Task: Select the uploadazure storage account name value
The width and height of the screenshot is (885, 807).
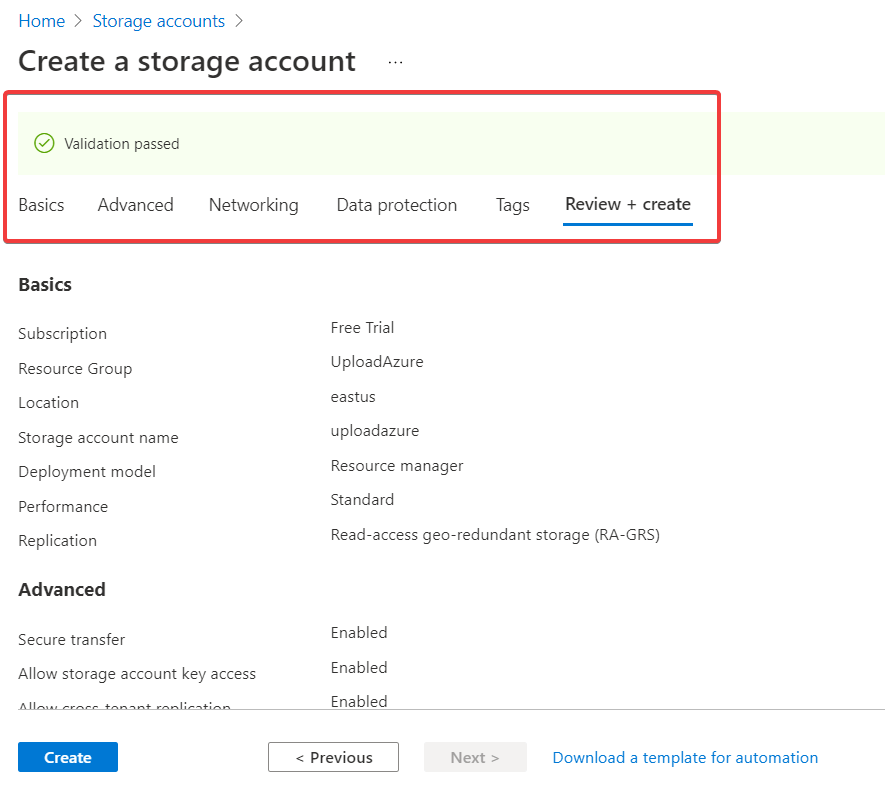Action: coord(375,431)
